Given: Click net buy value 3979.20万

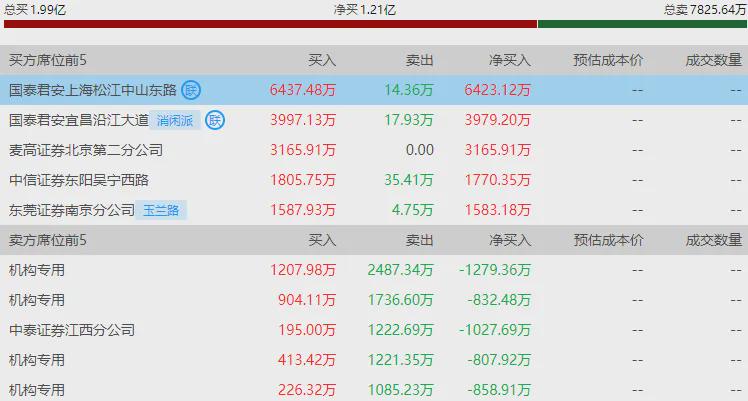Looking at the screenshot, I should point(498,120).
